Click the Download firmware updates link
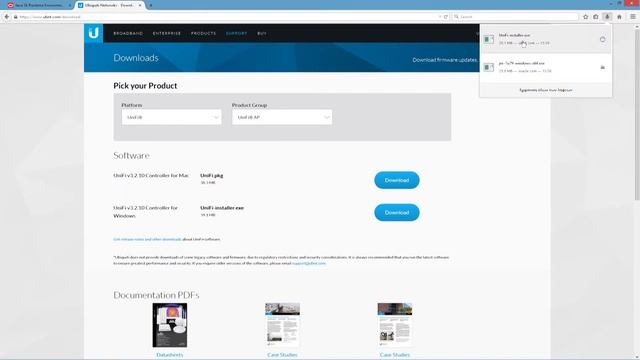Viewport: 640px width, 360px height. tap(446, 60)
